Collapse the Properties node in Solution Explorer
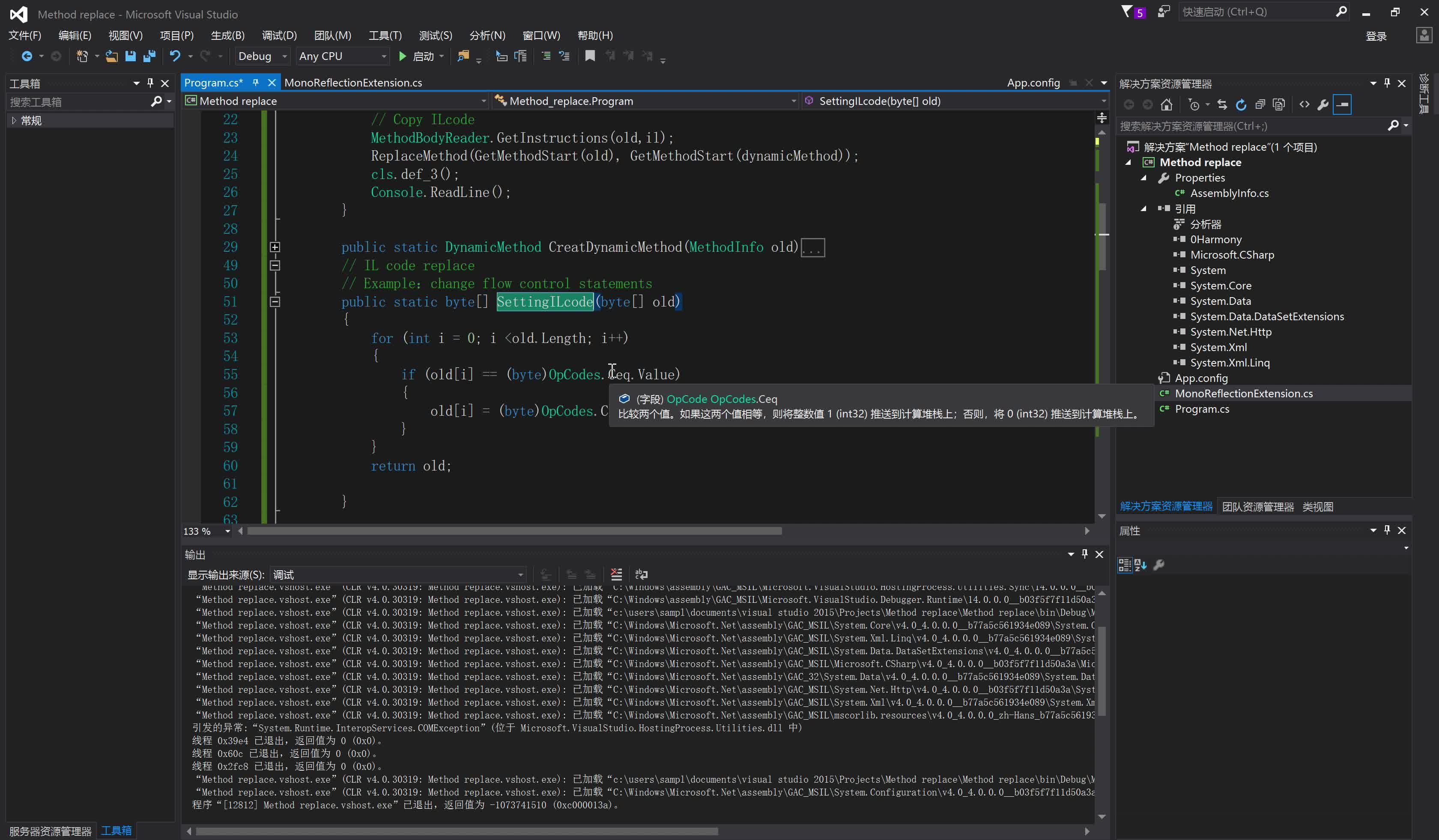Image resolution: width=1439 pixels, height=840 pixels. [1143, 178]
